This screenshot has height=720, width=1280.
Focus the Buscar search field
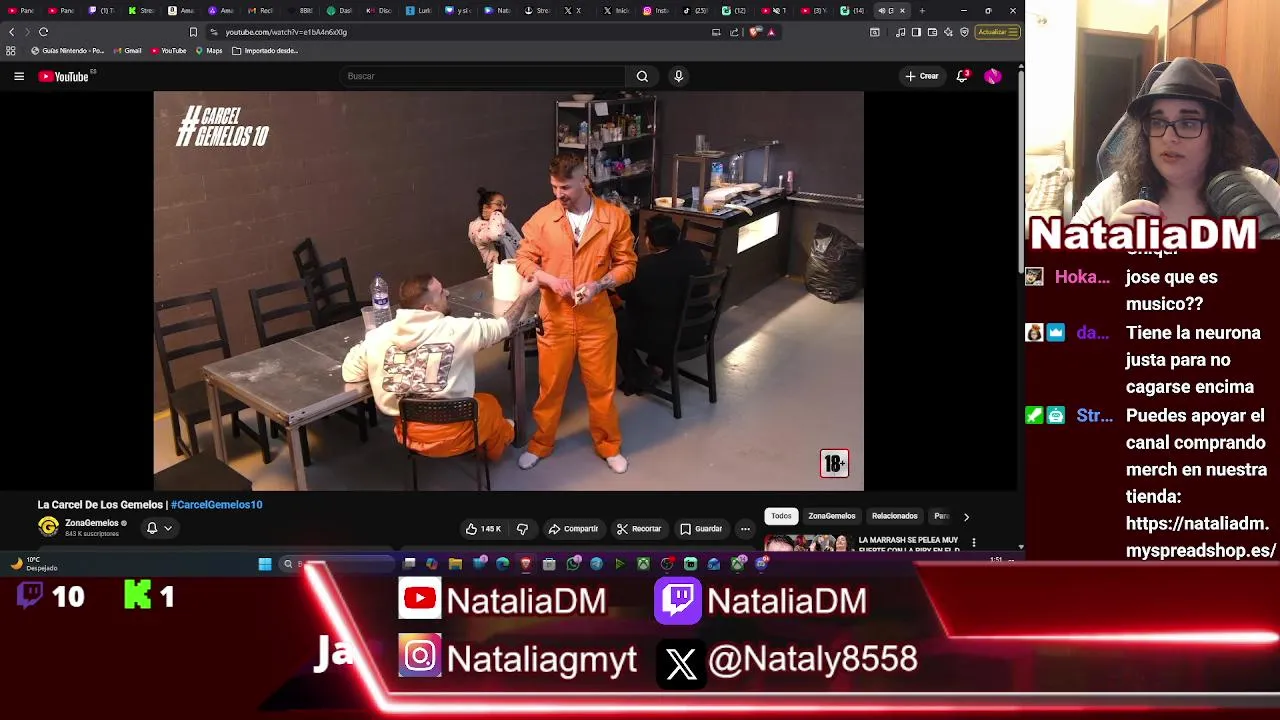point(482,76)
